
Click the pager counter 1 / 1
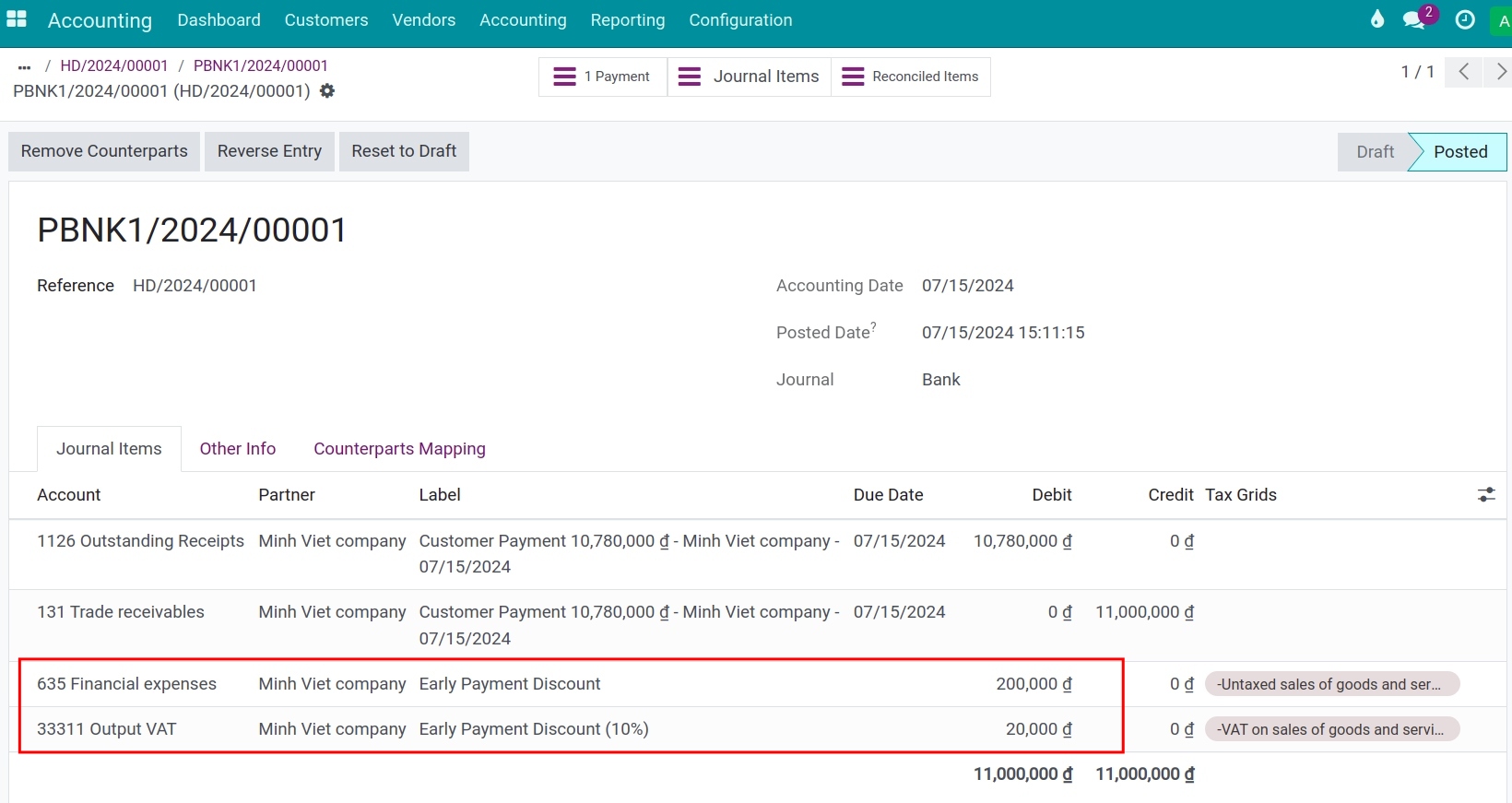point(1417,72)
